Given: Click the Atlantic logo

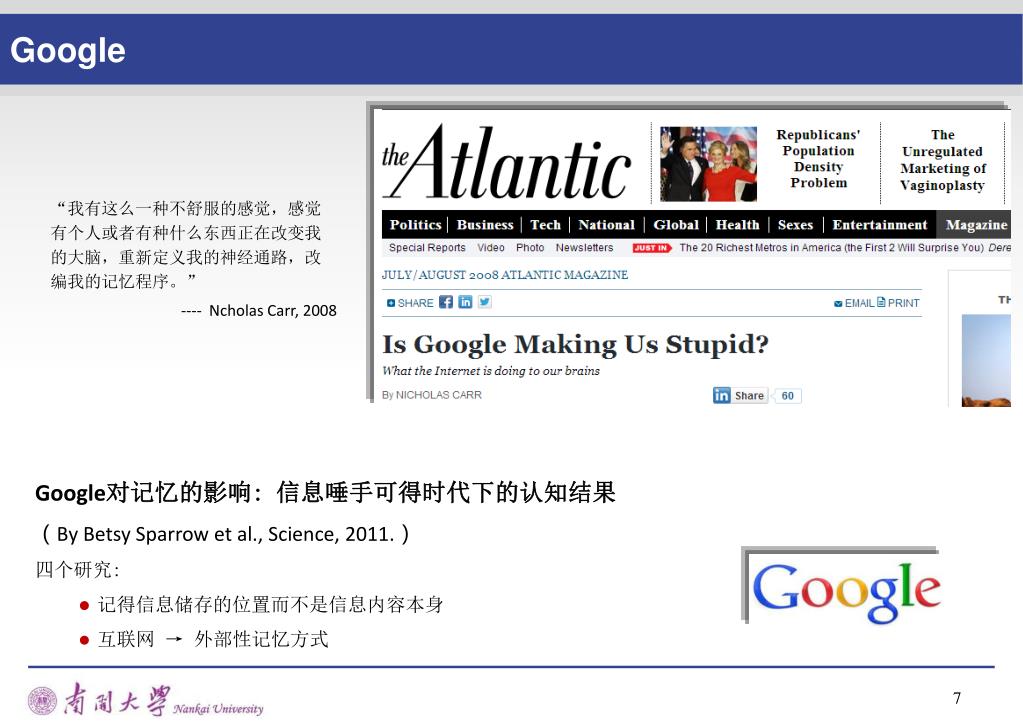Looking at the screenshot, I should click(506, 162).
